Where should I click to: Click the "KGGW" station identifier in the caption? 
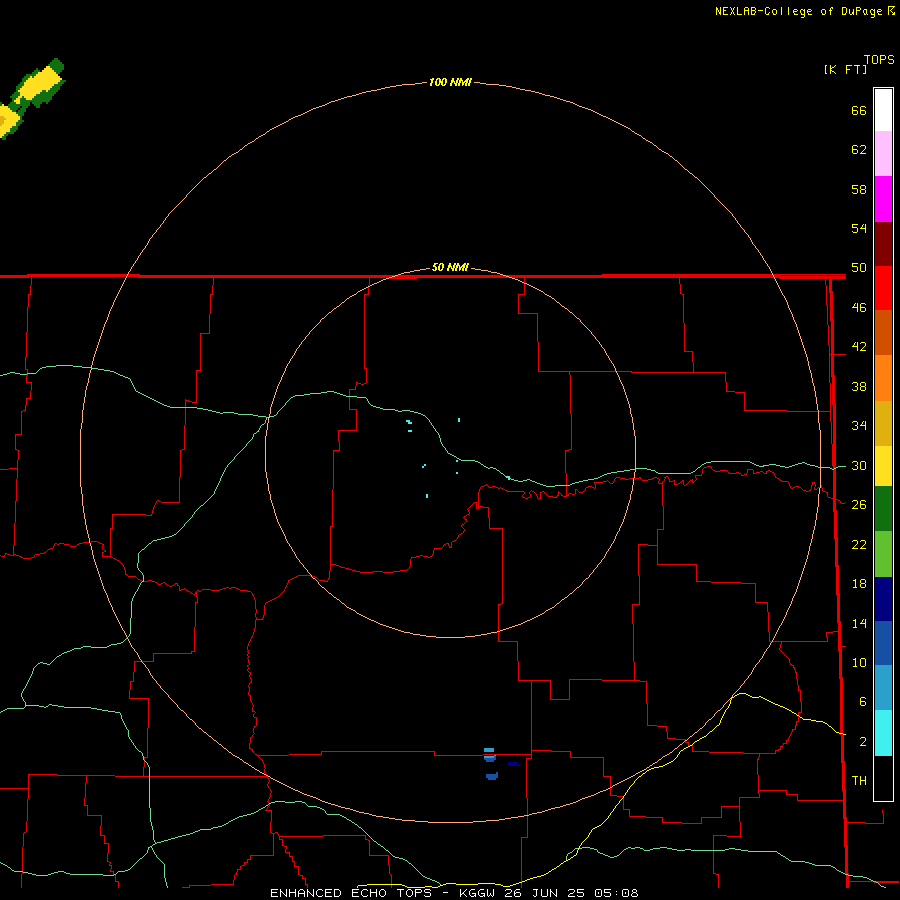coord(479,893)
